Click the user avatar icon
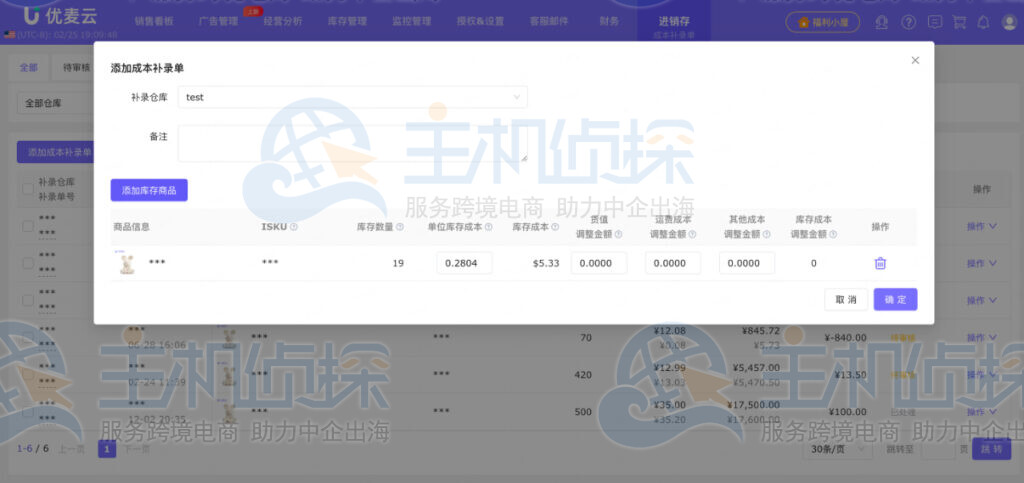The image size is (1024, 483). pos(1008,22)
